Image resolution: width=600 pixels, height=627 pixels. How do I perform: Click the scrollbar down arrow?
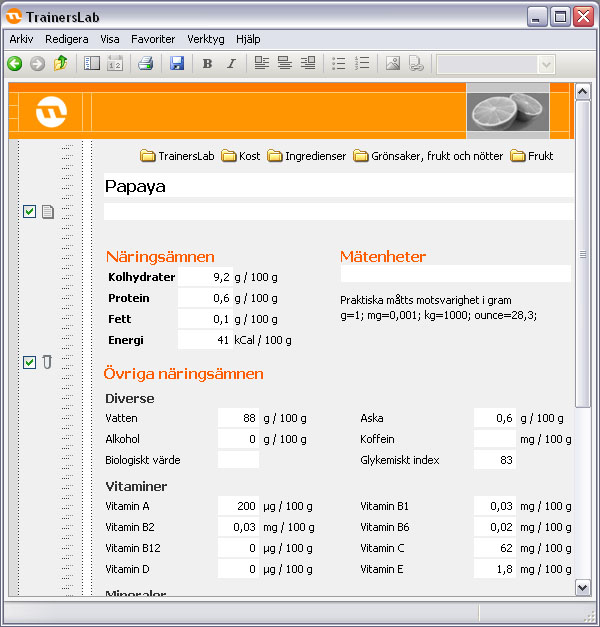click(x=583, y=588)
